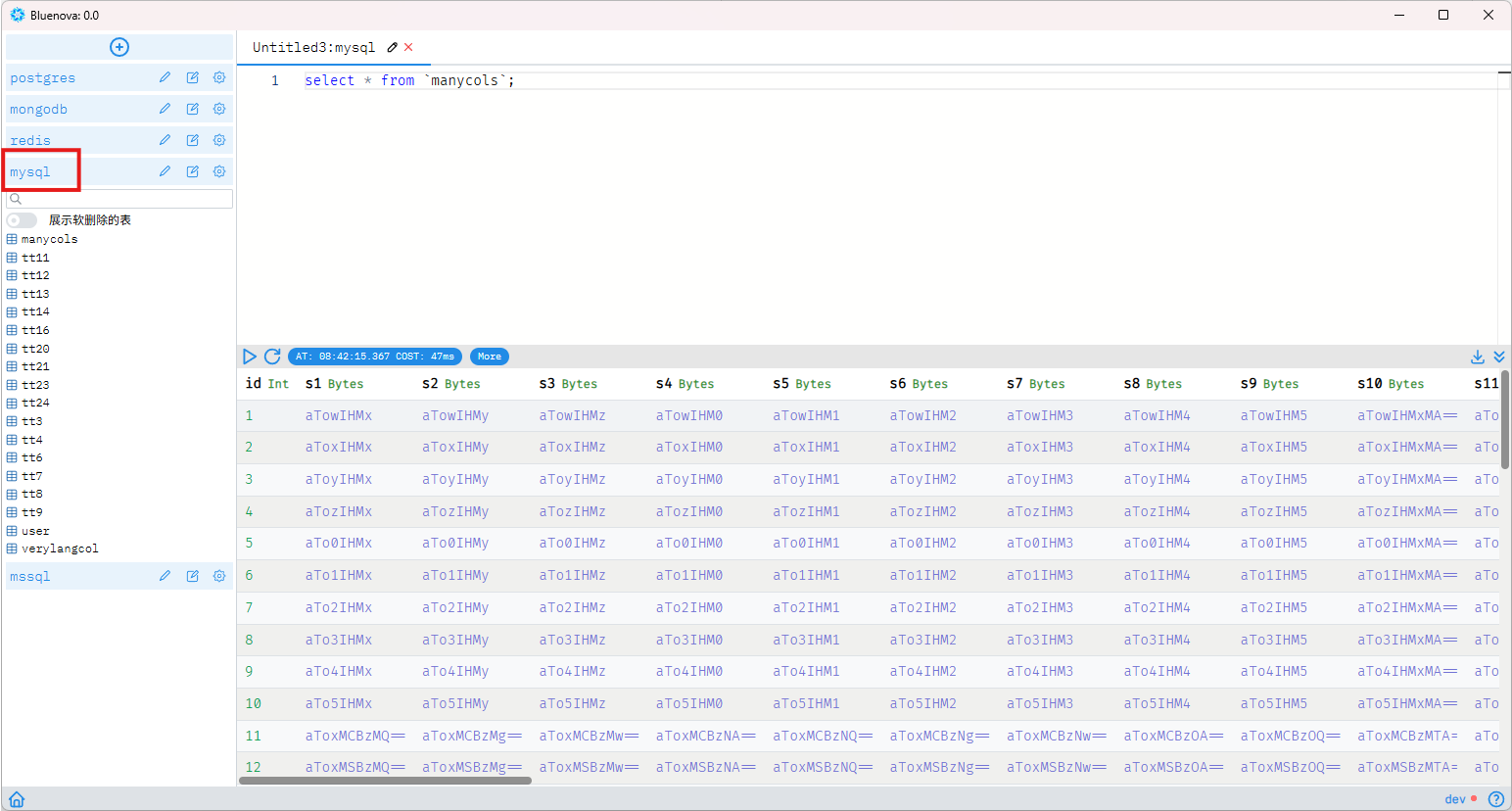The height and width of the screenshot is (811, 1512).
Task: Focus the table search field
Action: point(119,199)
